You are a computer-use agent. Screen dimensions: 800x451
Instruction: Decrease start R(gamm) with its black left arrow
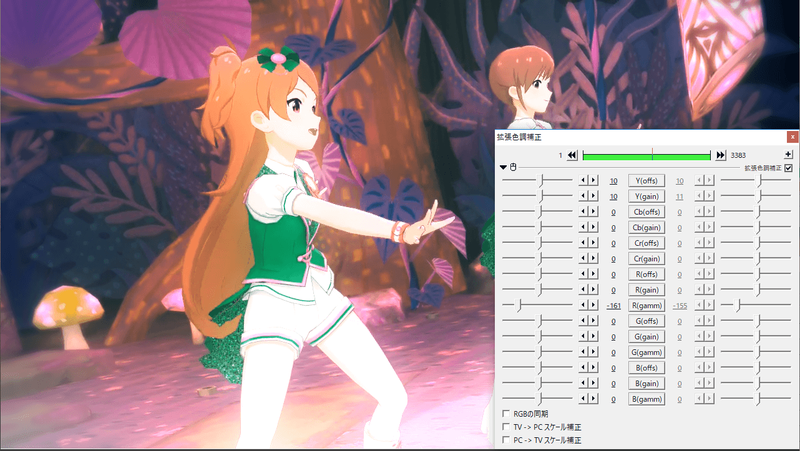pos(583,305)
